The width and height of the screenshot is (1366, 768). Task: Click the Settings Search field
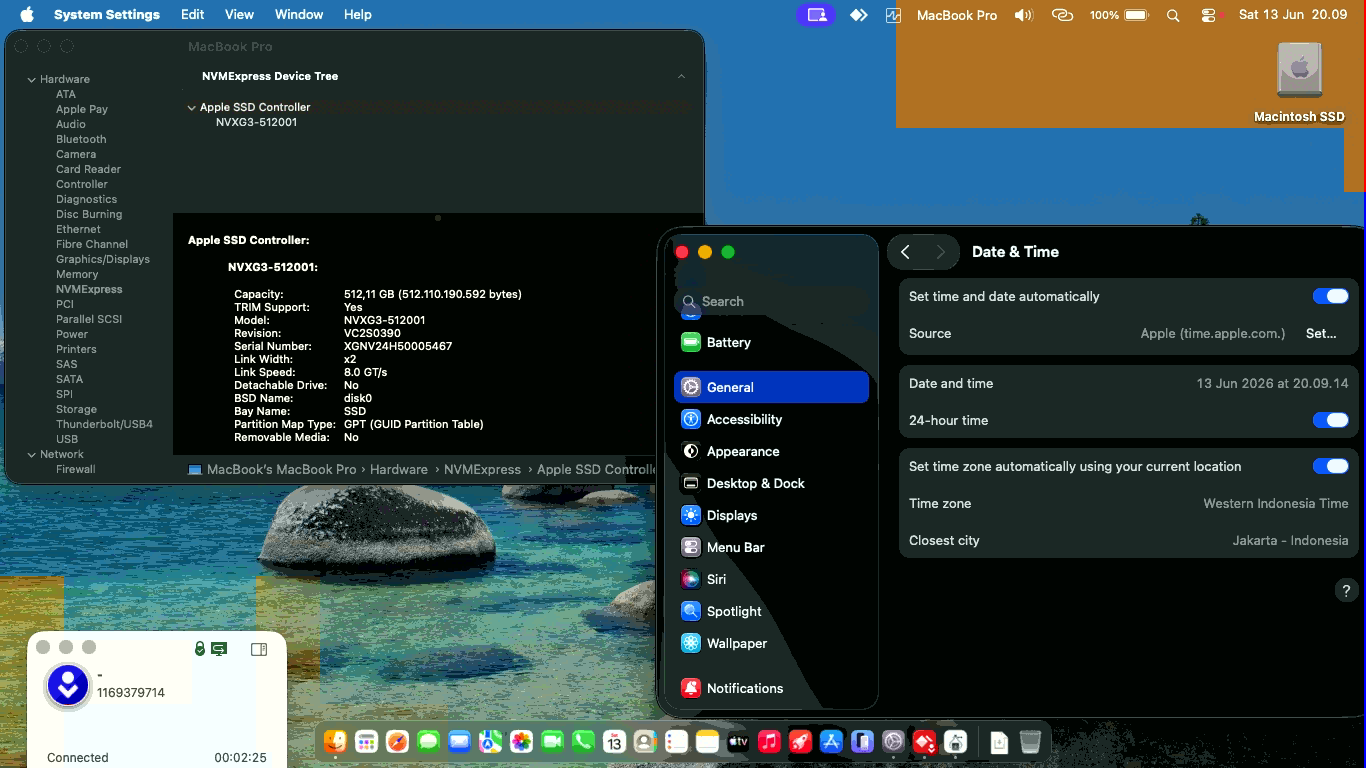[x=771, y=301]
